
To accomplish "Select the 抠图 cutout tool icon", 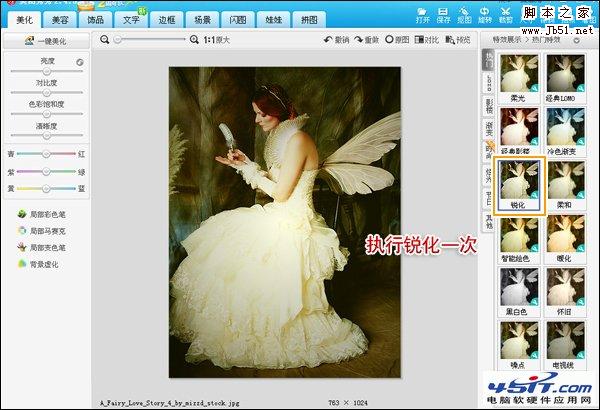I will (464, 15).
